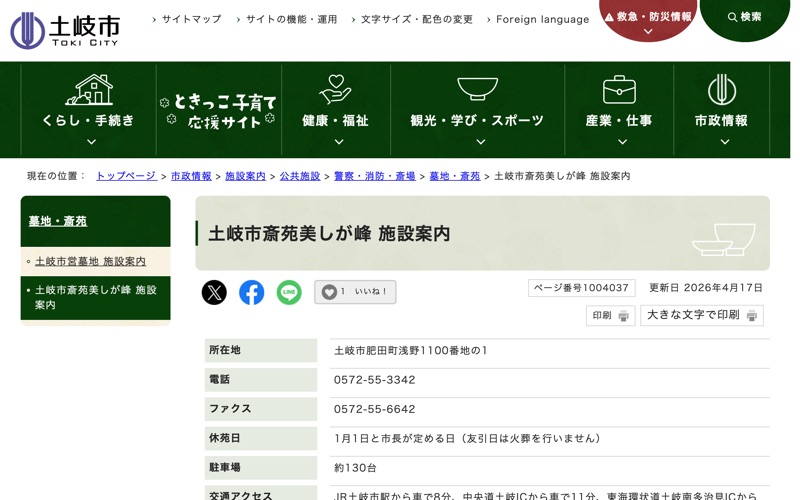Image resolution: width=800 pixels, height=500 pixels.
Task: Click the ページ番号1004037 label
Action: (581, 288)
